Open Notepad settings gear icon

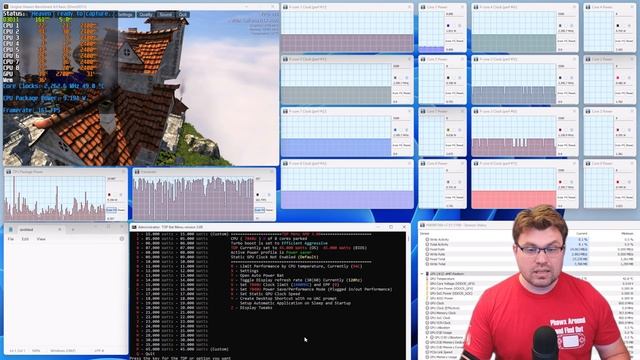[x=122, y=239]
